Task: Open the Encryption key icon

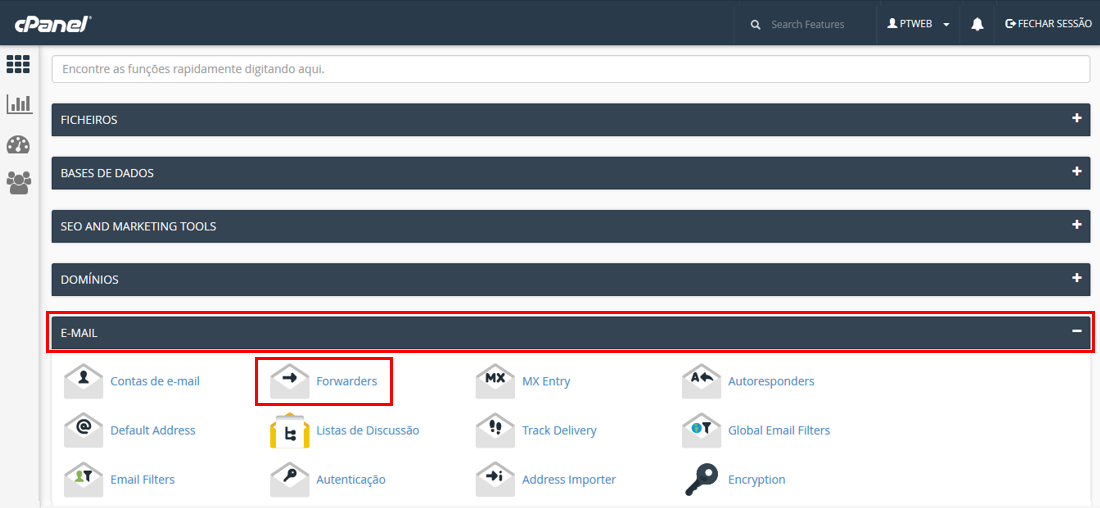Action: pos(701,480)
